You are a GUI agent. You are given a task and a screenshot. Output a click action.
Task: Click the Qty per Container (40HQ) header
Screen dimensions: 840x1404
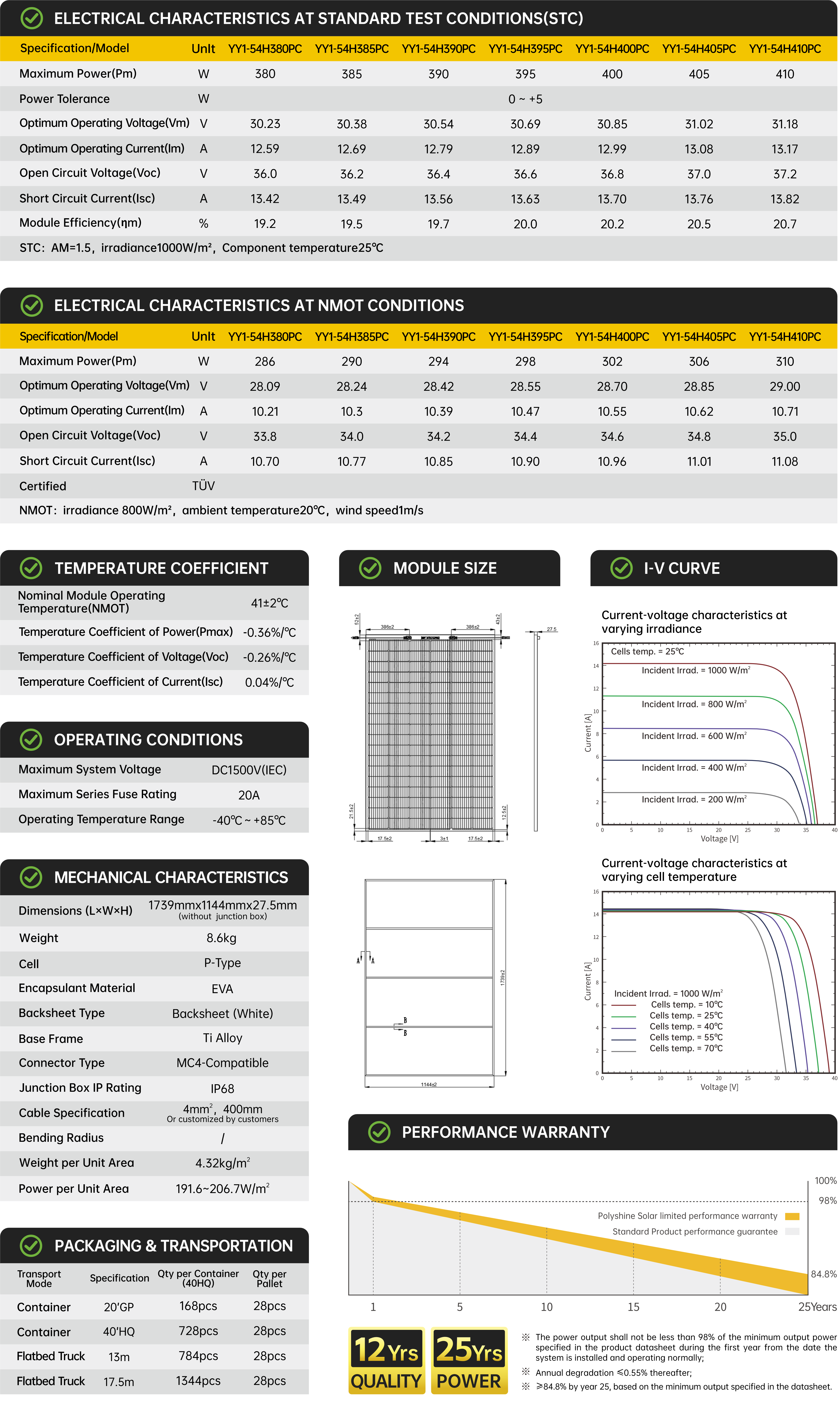coord(198,1278)
